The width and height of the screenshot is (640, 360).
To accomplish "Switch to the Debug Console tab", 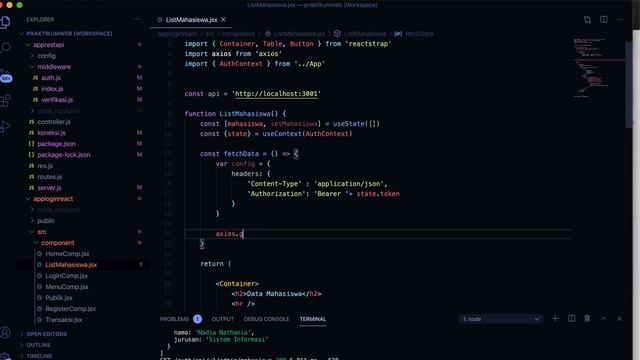I will tap(266, 319).
